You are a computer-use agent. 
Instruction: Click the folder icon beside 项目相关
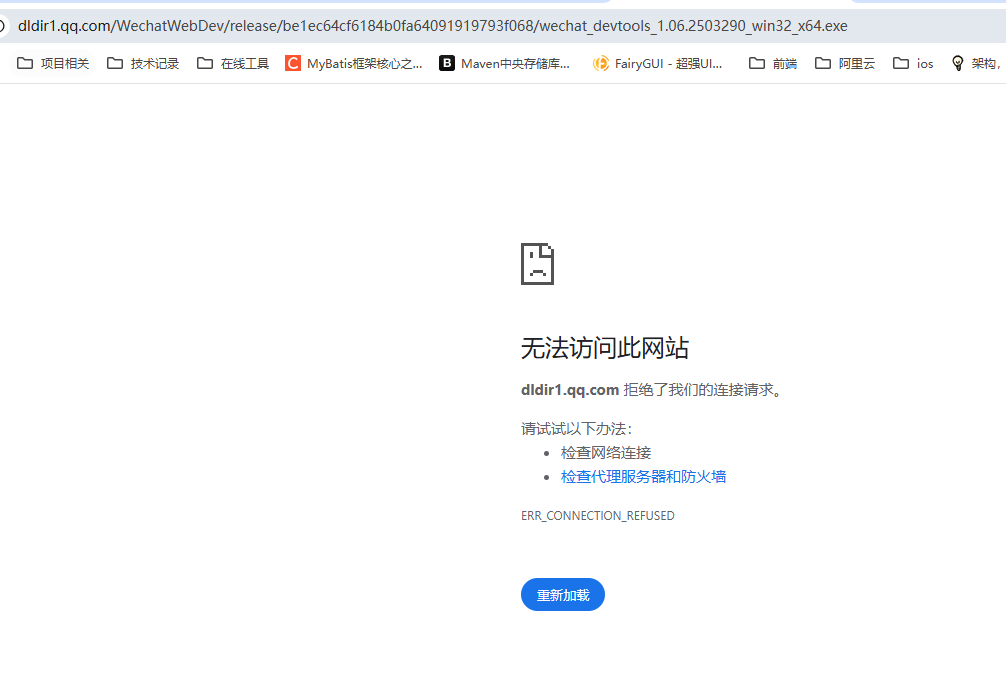(x=25, y=63)
